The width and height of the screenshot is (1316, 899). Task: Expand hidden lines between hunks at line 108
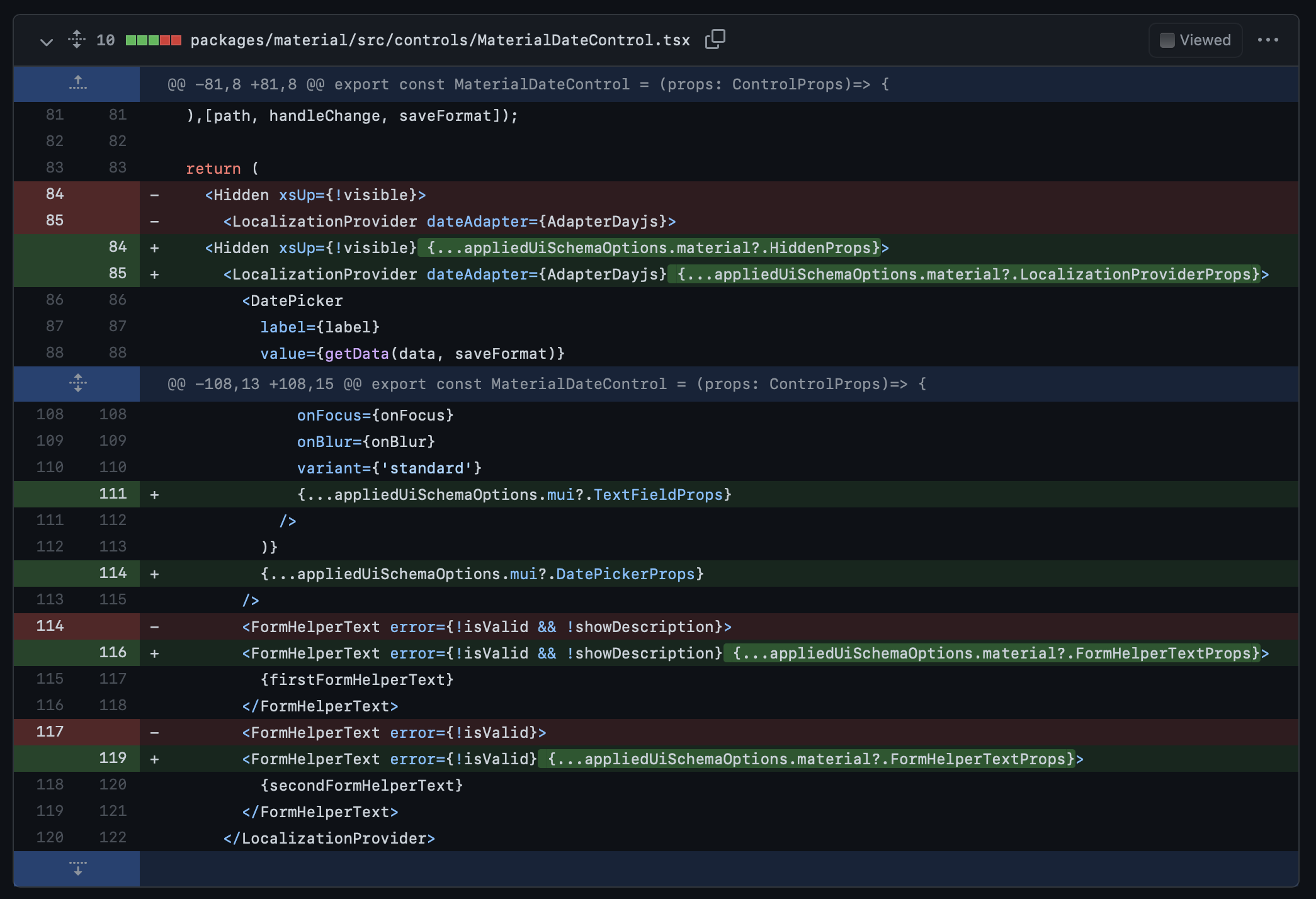pos(77,383)
